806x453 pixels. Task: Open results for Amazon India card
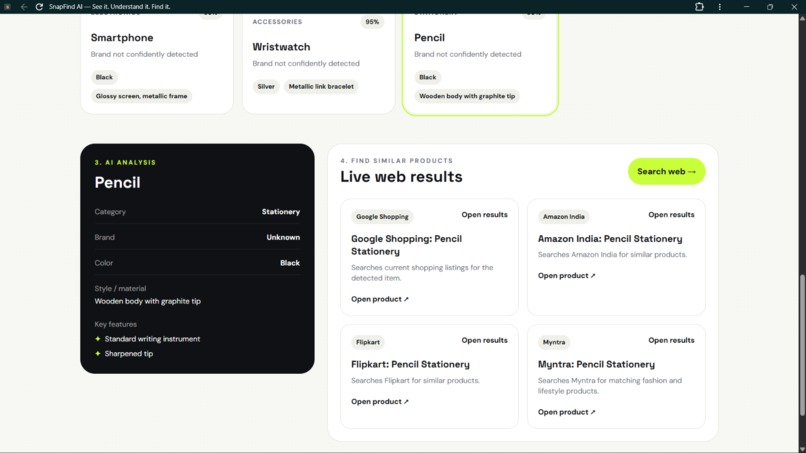pyautogui.click(x=671, y=215)
